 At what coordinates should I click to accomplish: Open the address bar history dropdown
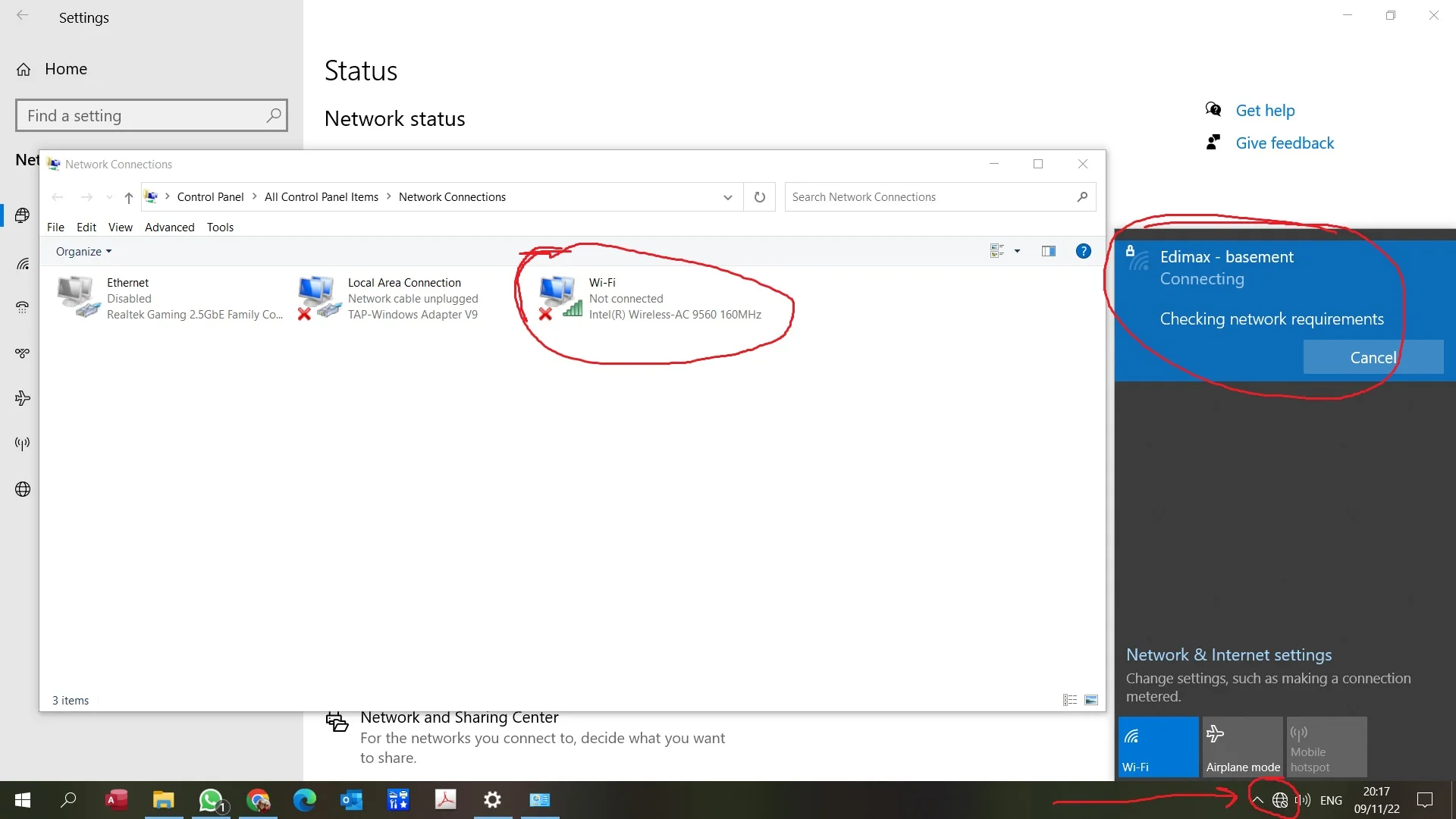click(x=727, y=197)
